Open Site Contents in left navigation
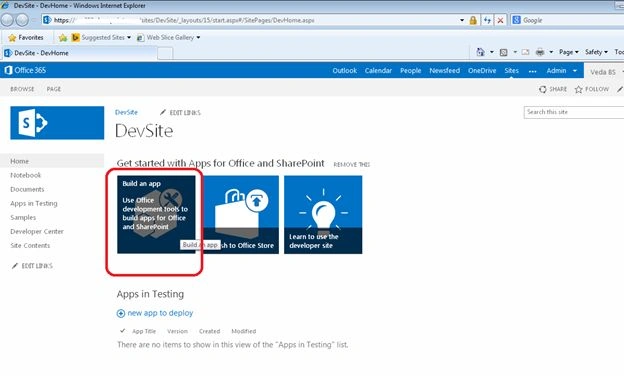 coord(30,245)
